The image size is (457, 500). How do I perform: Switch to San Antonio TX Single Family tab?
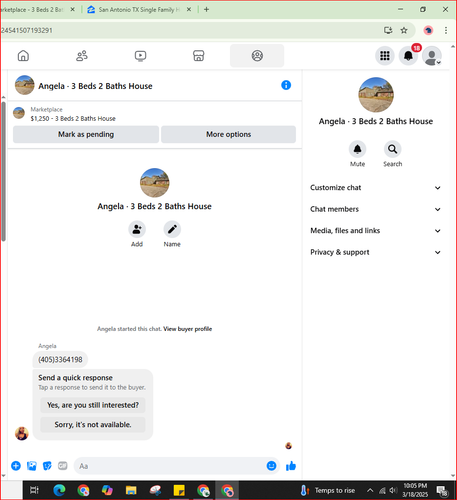tap(139, 10)
